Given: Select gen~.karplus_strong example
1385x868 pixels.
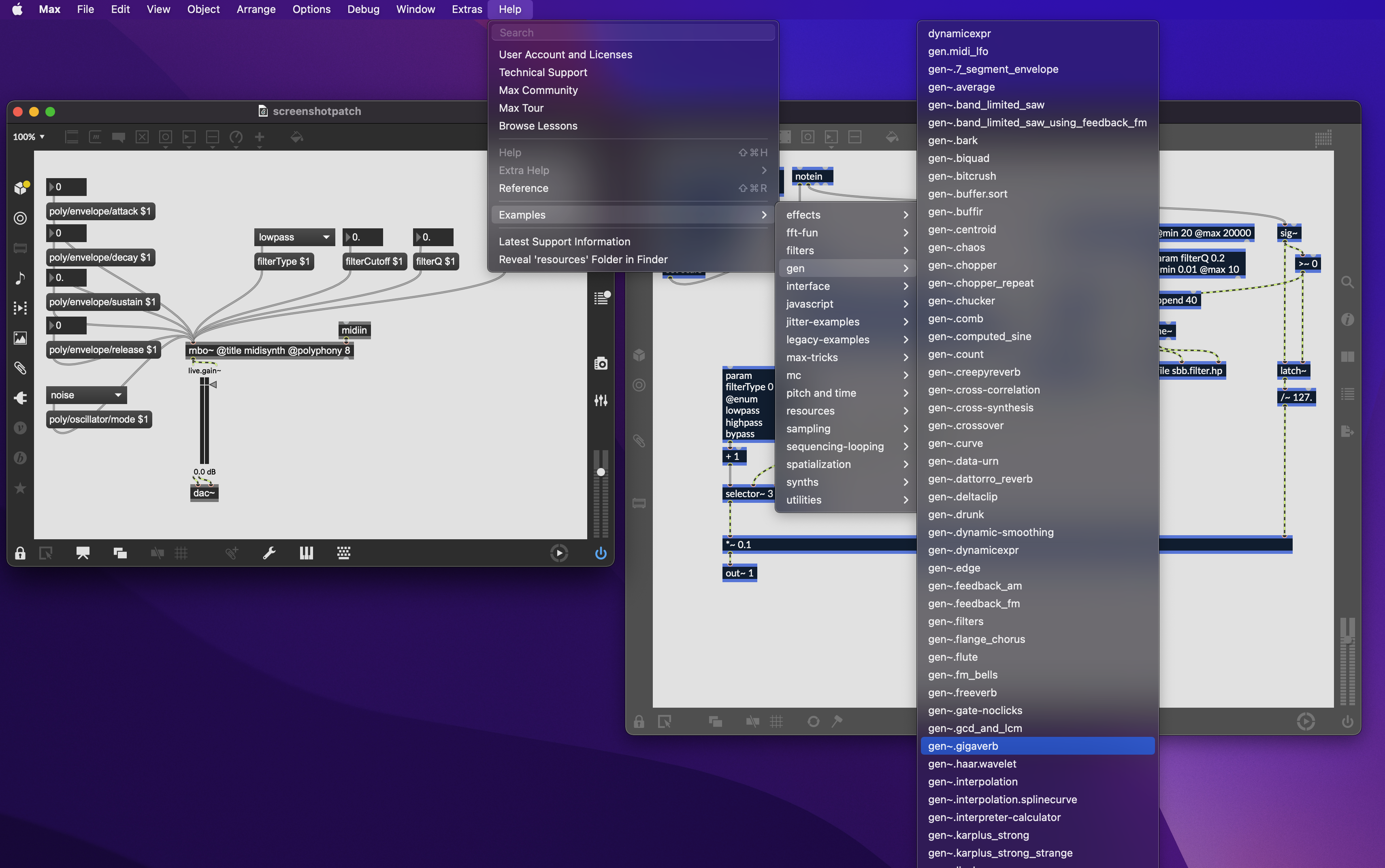Looking at the screenshot, I should 1037,835.
